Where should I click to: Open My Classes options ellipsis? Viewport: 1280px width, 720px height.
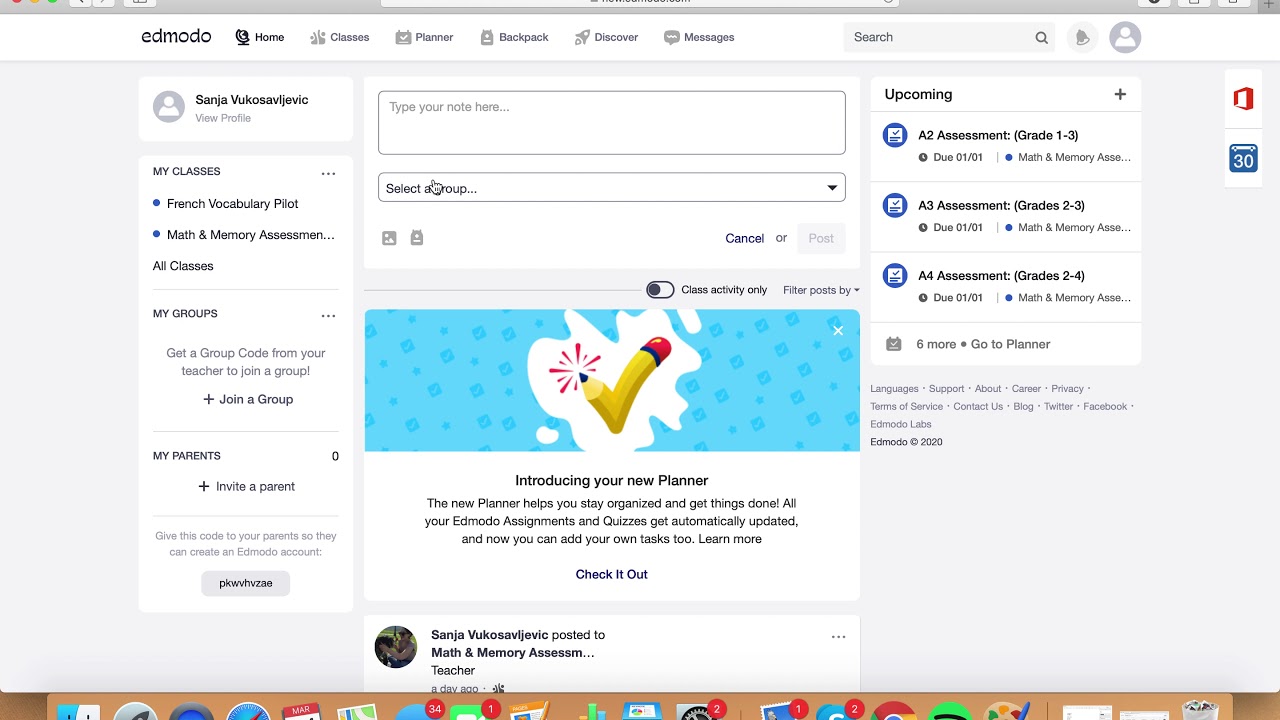point(328,173)
